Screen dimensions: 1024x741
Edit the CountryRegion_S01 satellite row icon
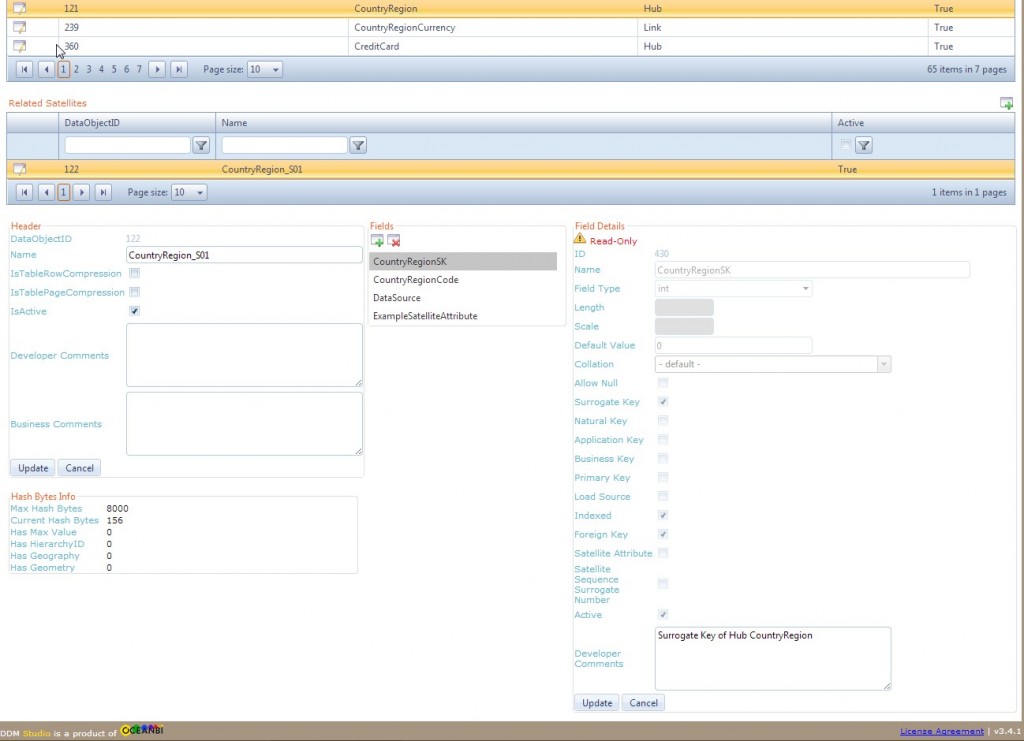(x=20, y=169)
